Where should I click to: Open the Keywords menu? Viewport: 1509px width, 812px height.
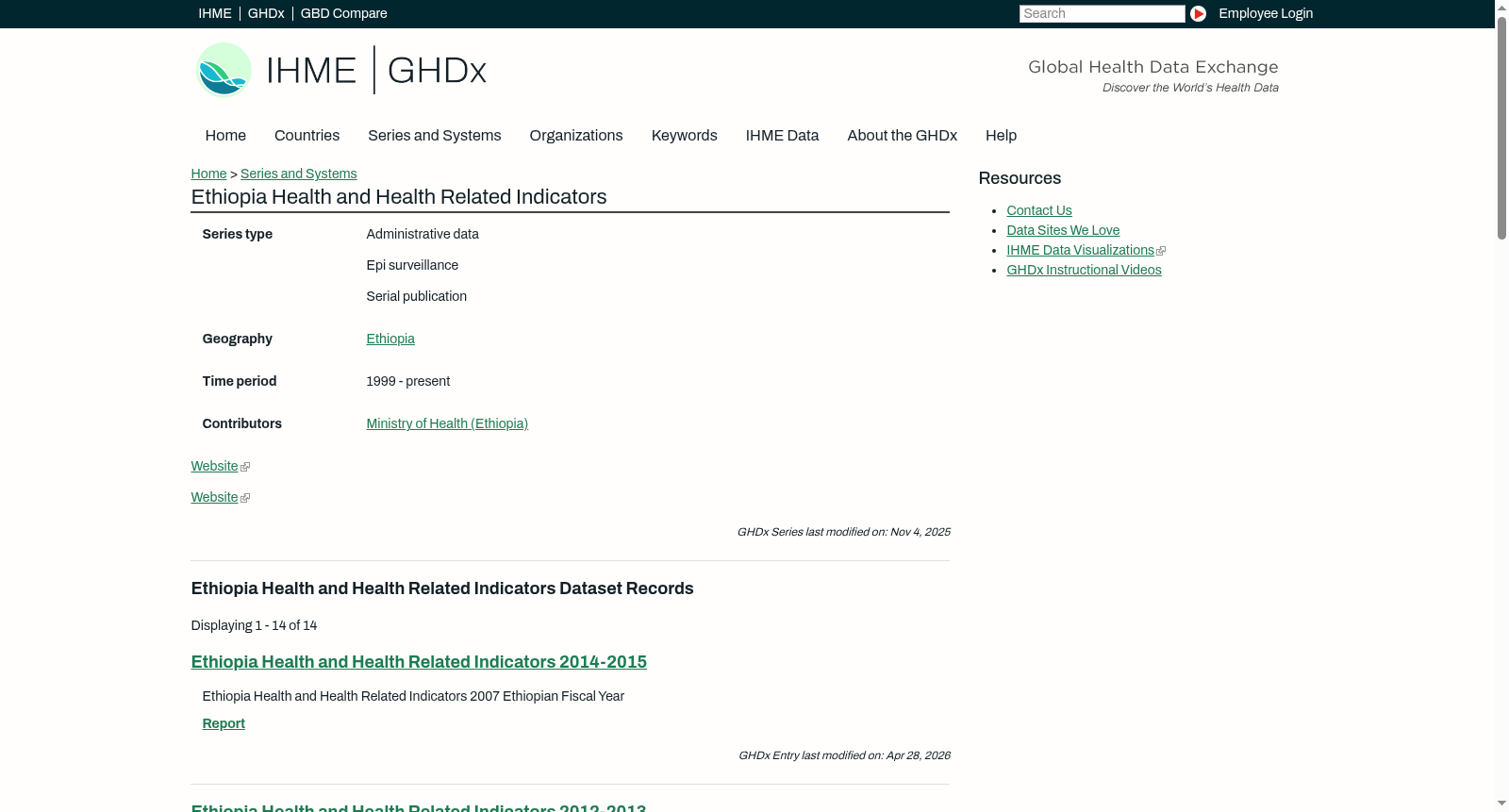point(684,136)
